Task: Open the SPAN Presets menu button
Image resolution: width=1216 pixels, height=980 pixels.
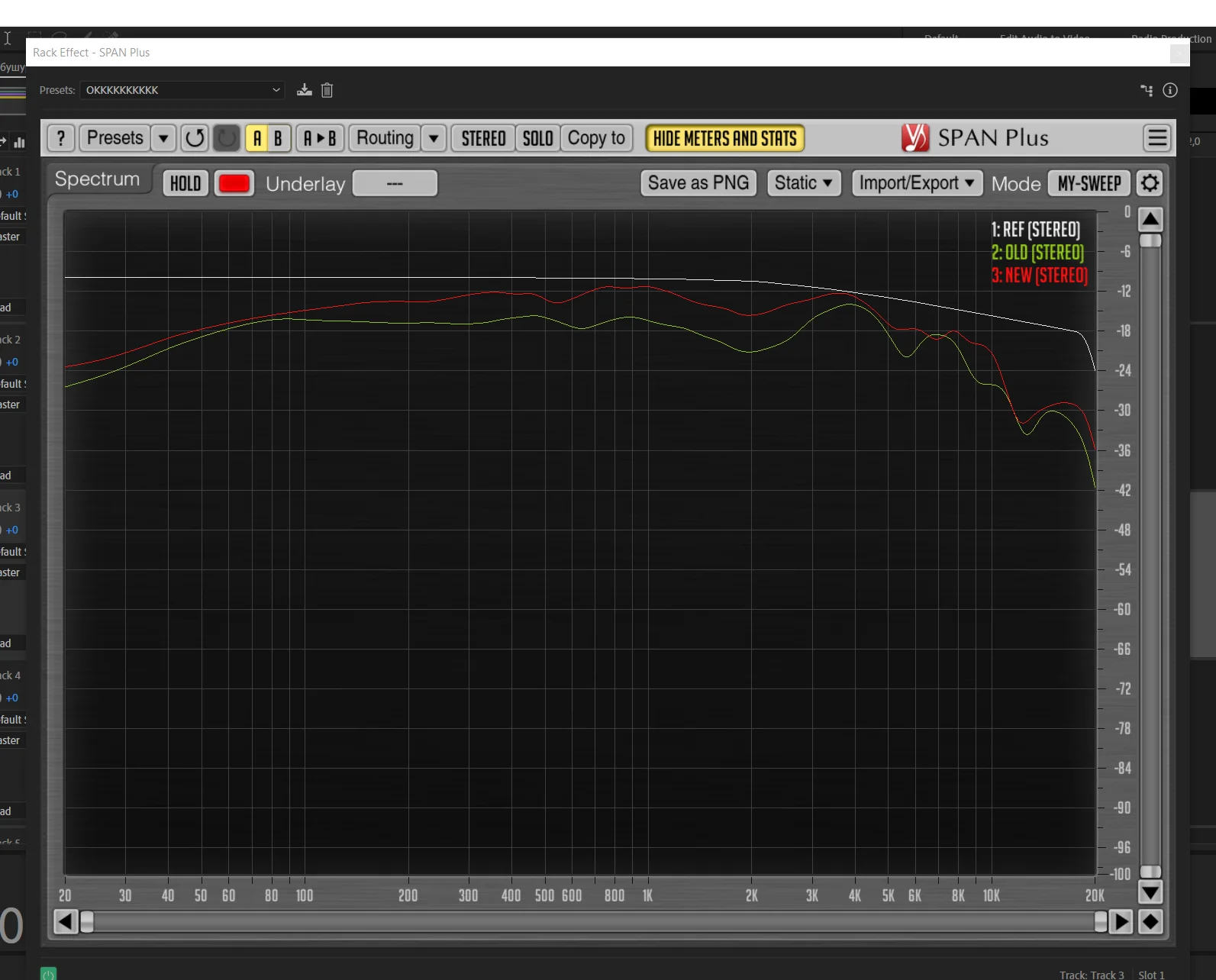Action: pos(115,138)
